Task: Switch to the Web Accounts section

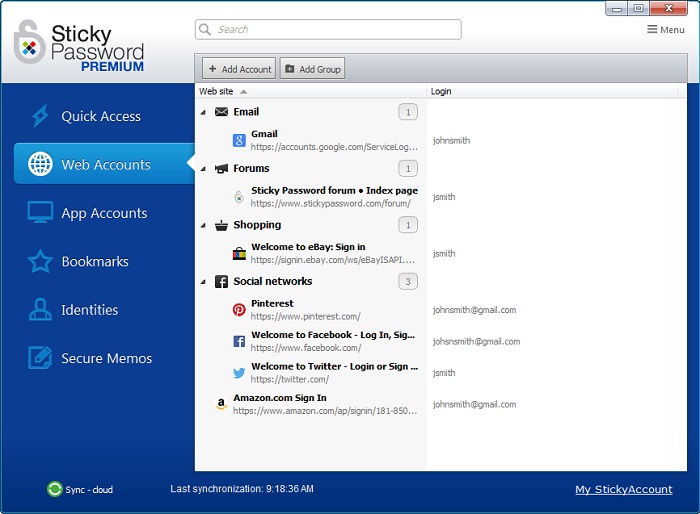Action: point(104,164)
